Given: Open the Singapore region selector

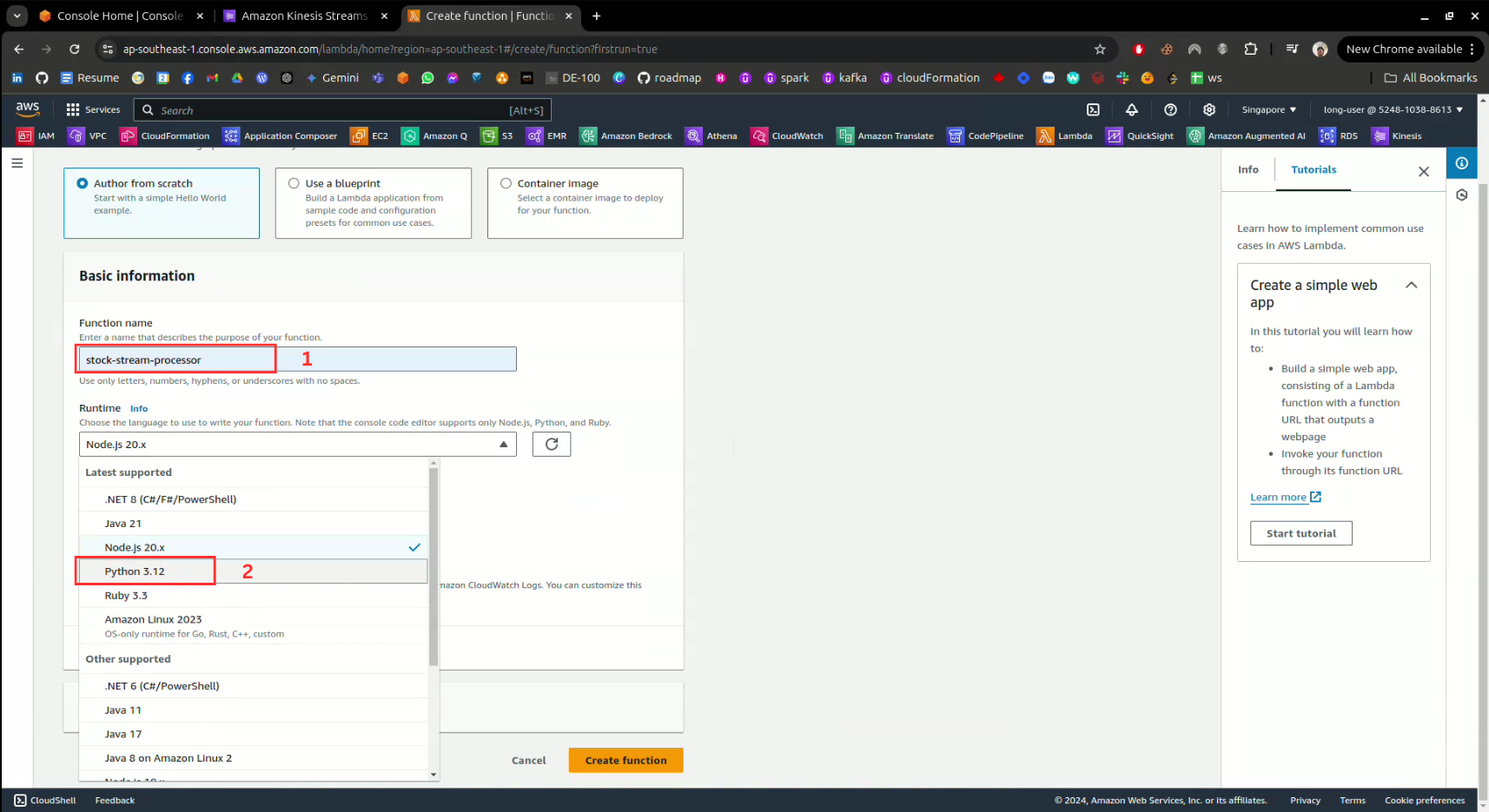Looking at the screenshot, I should pyautogui.click(x=1268, y=109).
